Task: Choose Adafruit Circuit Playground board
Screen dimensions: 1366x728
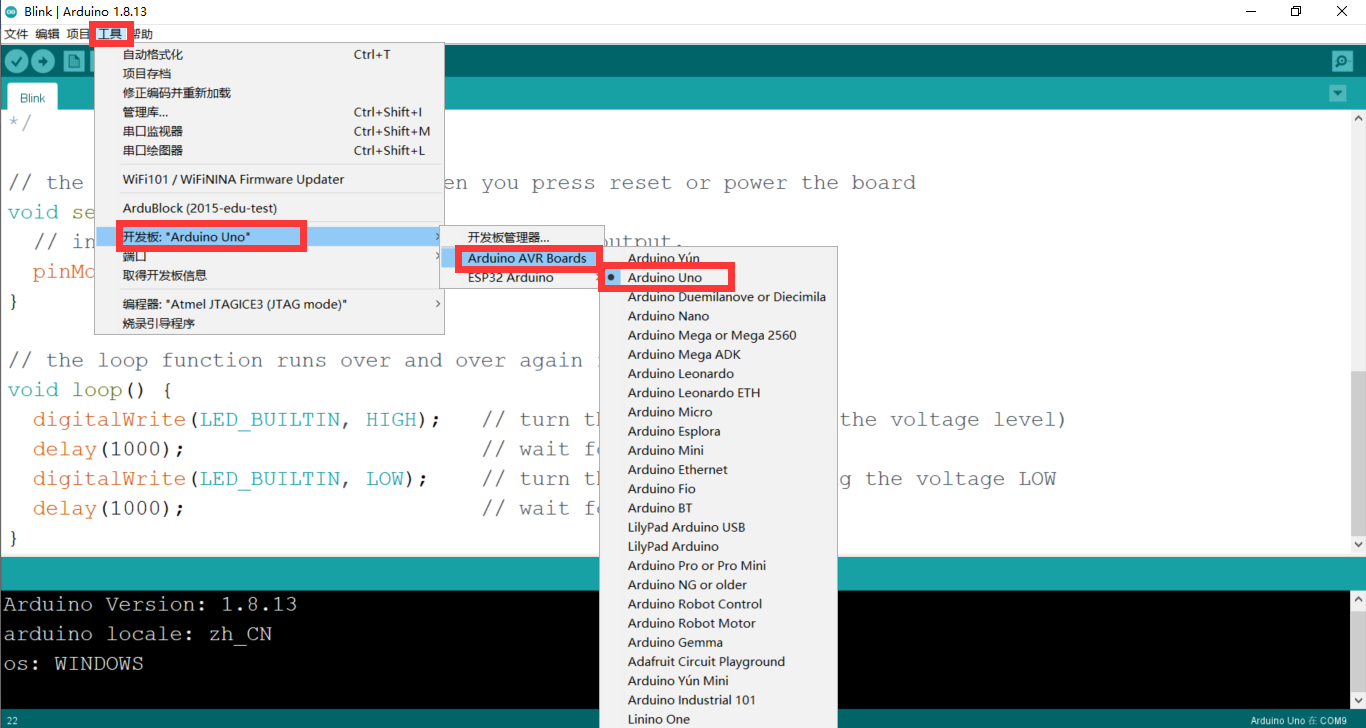Action: (x=718, y=662)
